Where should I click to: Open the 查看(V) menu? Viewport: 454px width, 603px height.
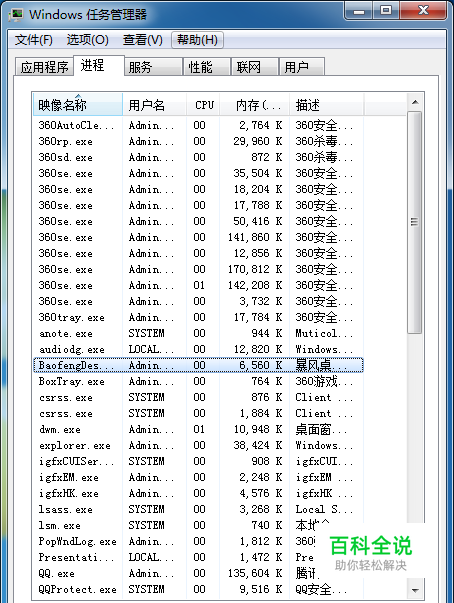coord(143,40)
